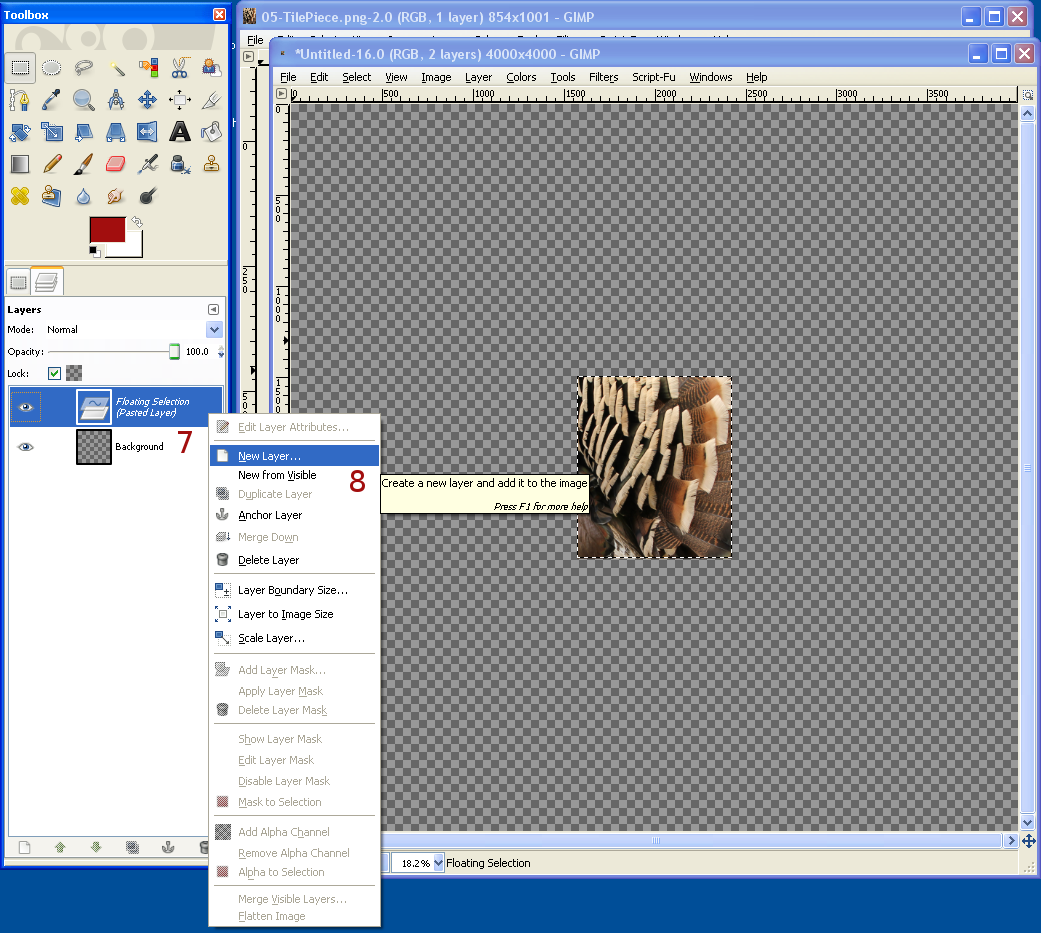Select the Color Picker eyedropper tool
This screenshot has height=933, width=1041.
click(x=51, y=99)
